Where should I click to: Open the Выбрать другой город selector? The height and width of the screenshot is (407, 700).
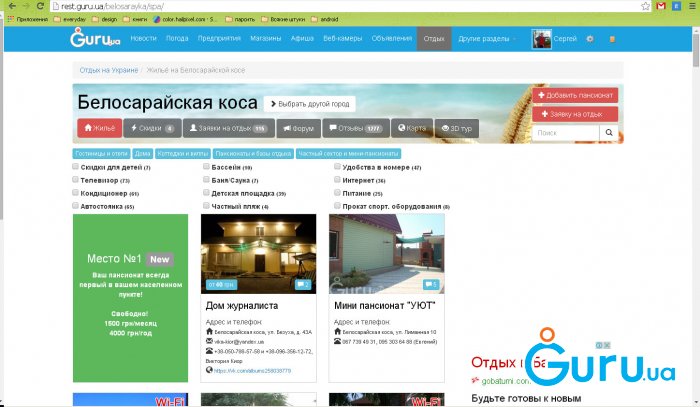pos(310,104)
